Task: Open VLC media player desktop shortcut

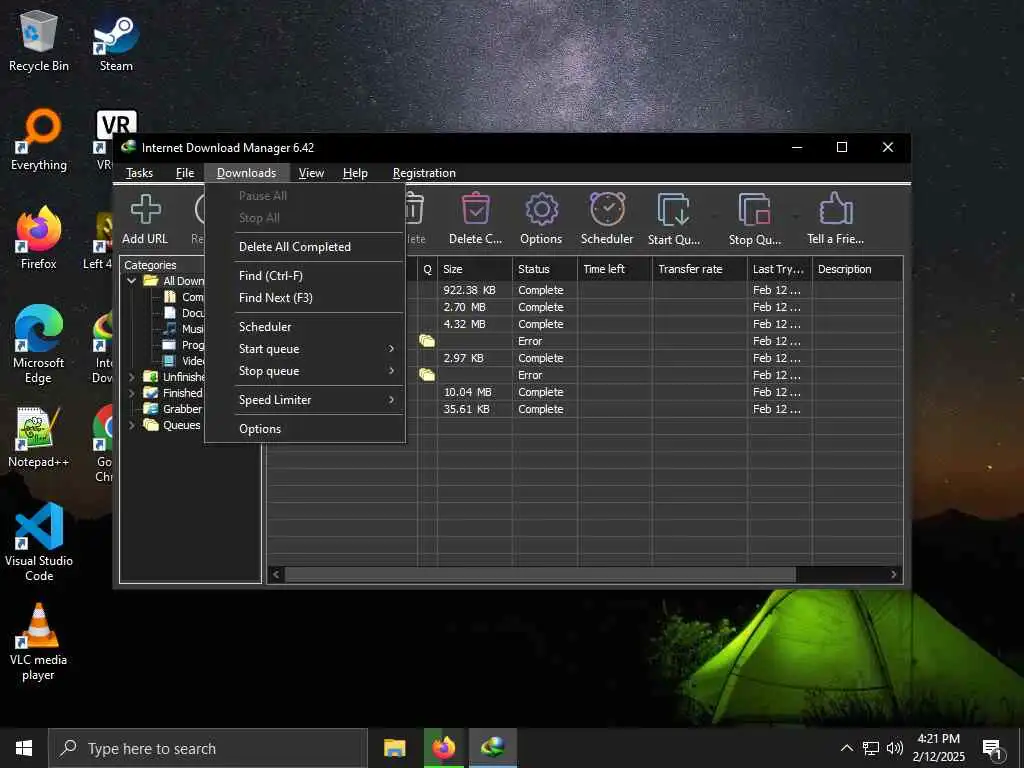Action: [x=39, y=643]
